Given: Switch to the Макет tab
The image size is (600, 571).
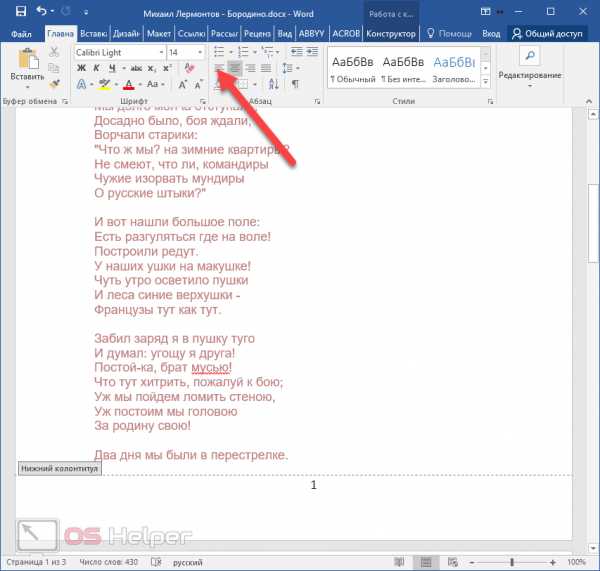Looking at the screenshot, I should tap(159, 34).
